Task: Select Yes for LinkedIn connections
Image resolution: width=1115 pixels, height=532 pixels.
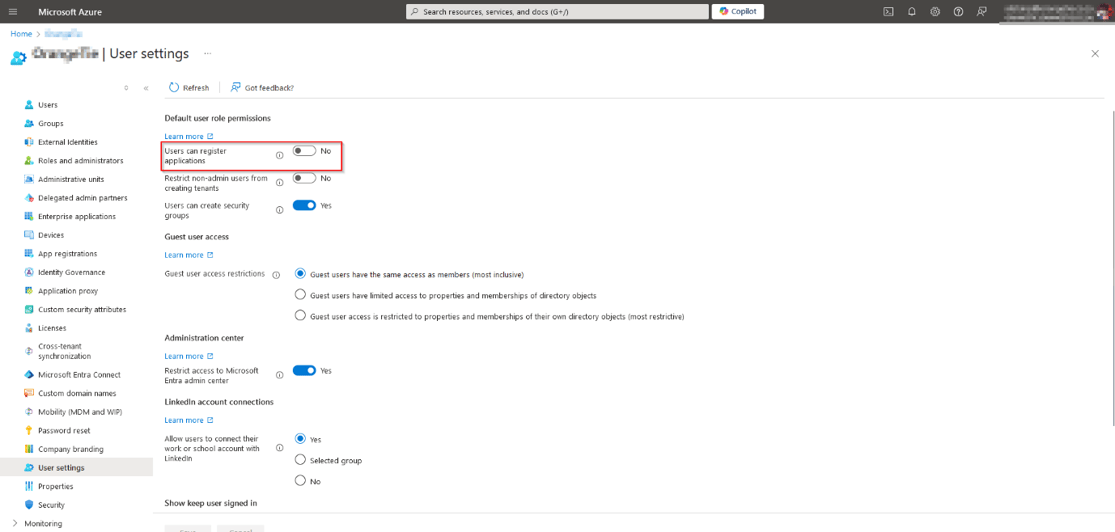Action: 300,439
